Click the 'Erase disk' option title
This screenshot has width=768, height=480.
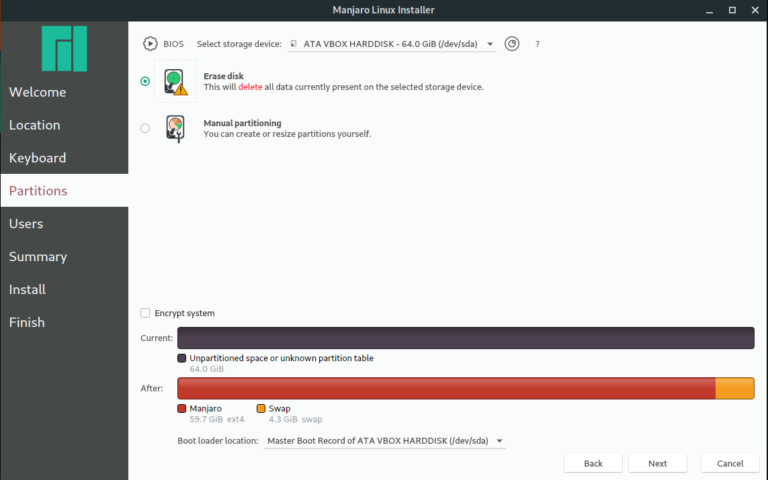coord(223,76)
